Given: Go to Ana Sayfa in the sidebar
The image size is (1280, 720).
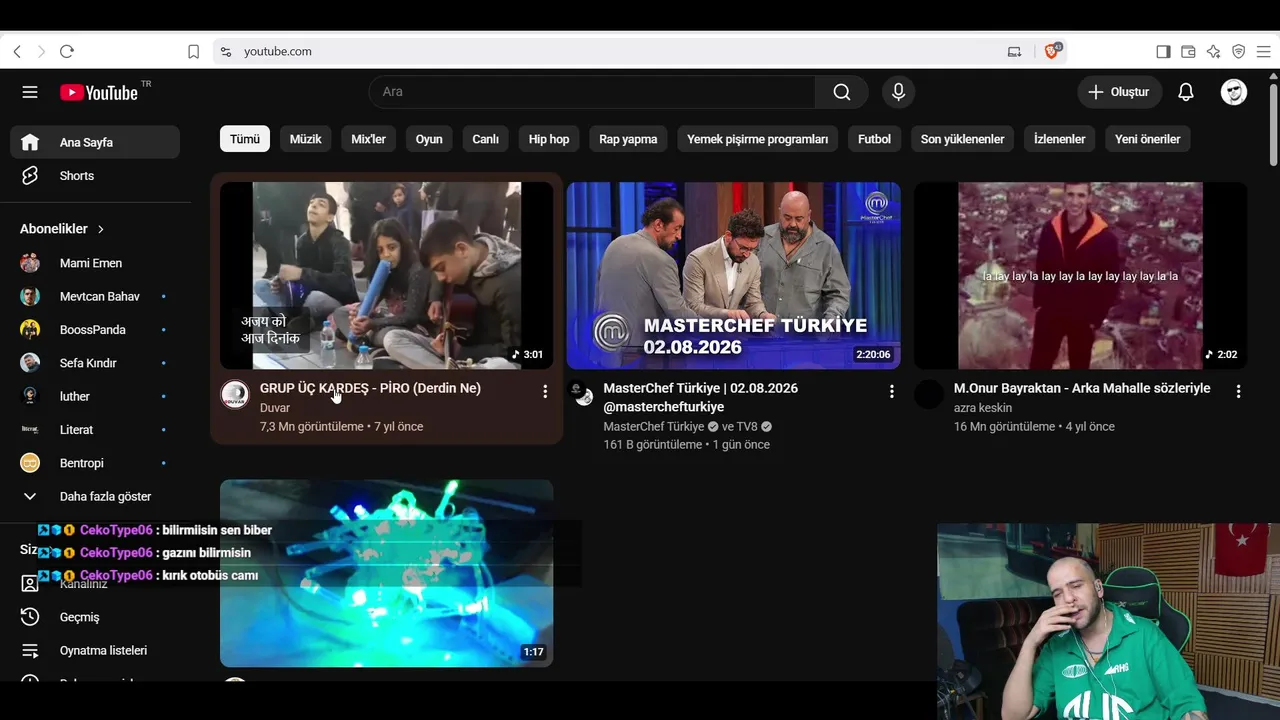Looking at the screenshot, I should 95,142.
